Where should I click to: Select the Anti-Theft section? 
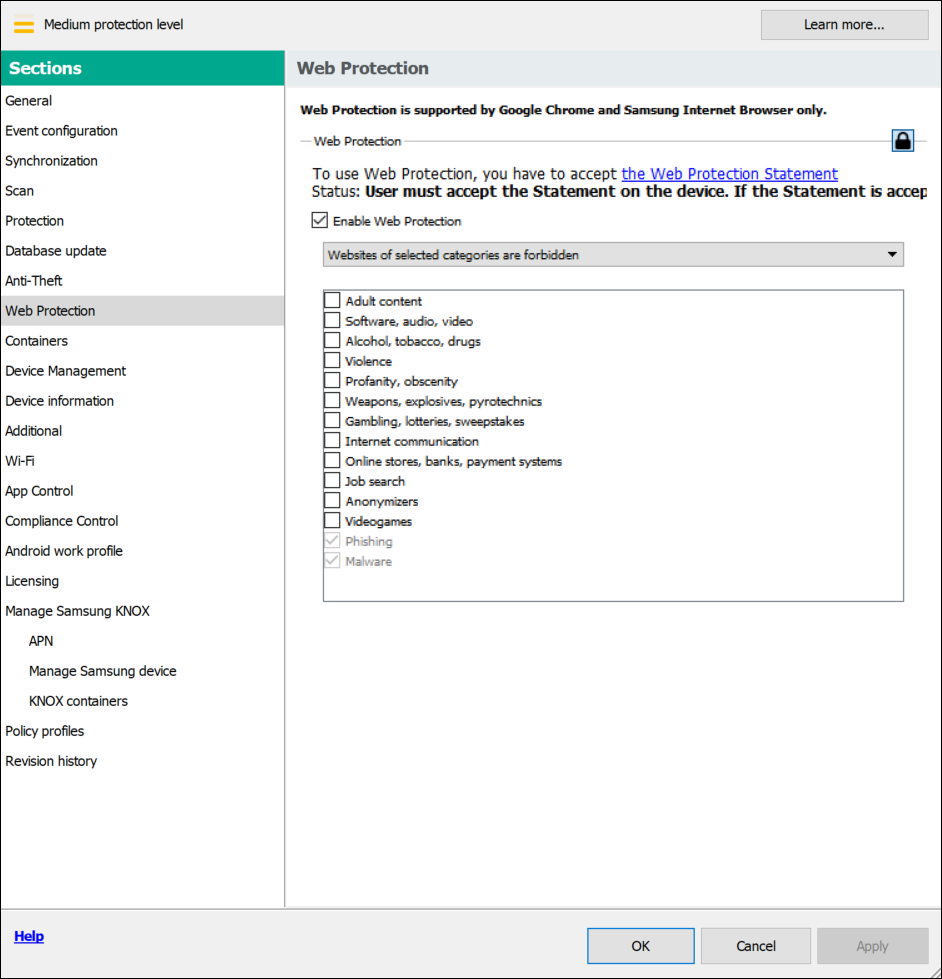(33, 280)
